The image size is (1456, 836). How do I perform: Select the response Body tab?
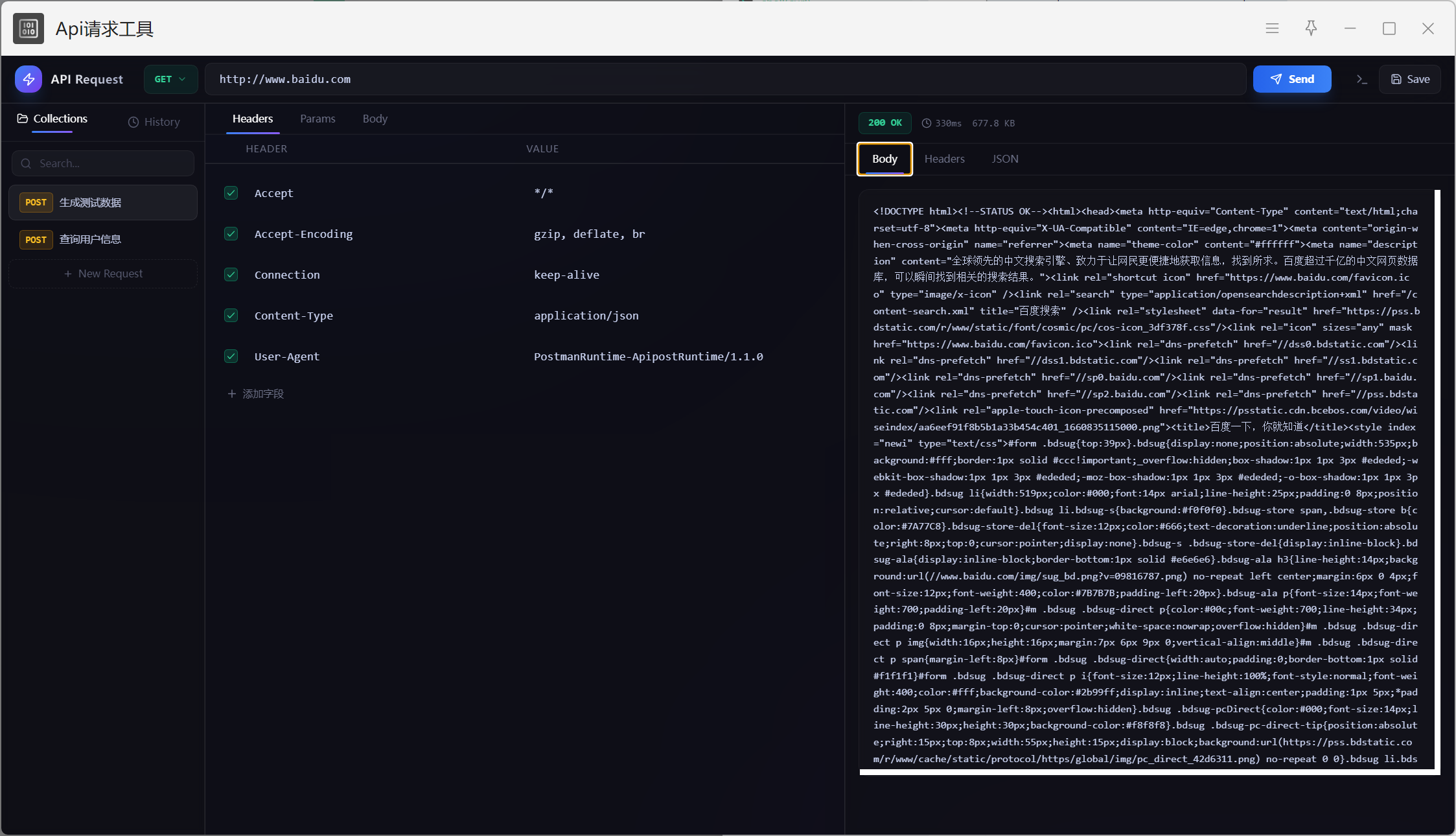point(884,159)
